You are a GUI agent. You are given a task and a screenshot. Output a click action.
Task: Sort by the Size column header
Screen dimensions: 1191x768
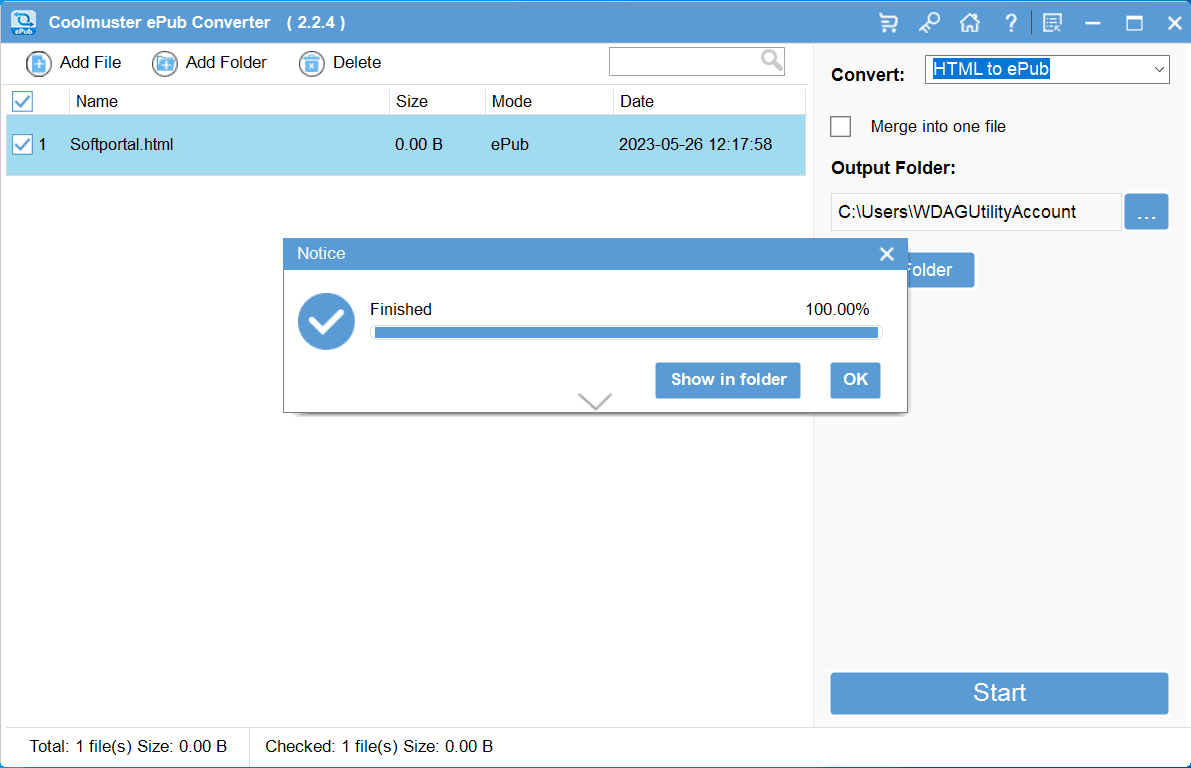(438, 101)
